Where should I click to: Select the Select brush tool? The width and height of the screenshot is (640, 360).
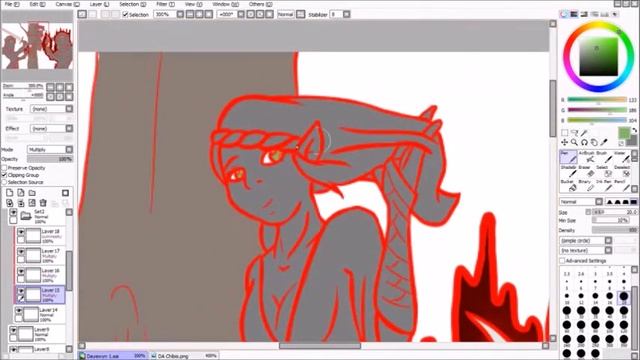(x=604, y=171)
